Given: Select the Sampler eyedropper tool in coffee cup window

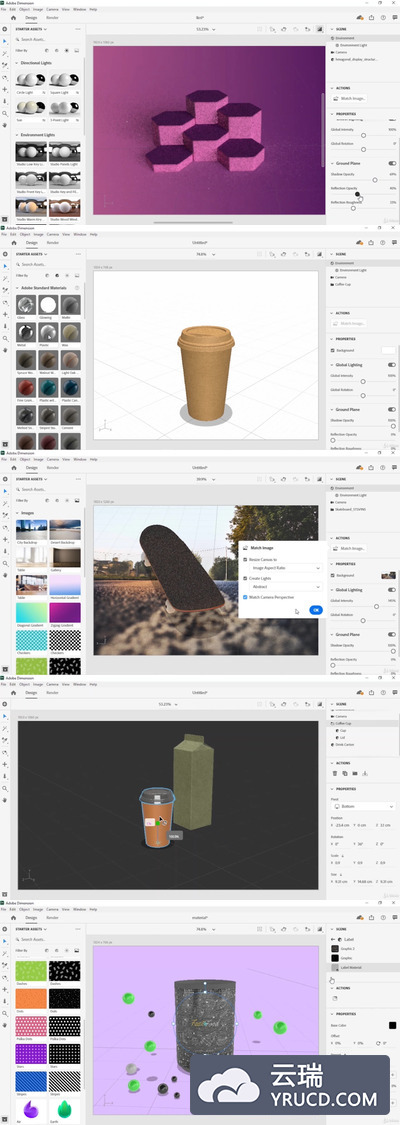Looking at the screenshot, I should 5,289.
